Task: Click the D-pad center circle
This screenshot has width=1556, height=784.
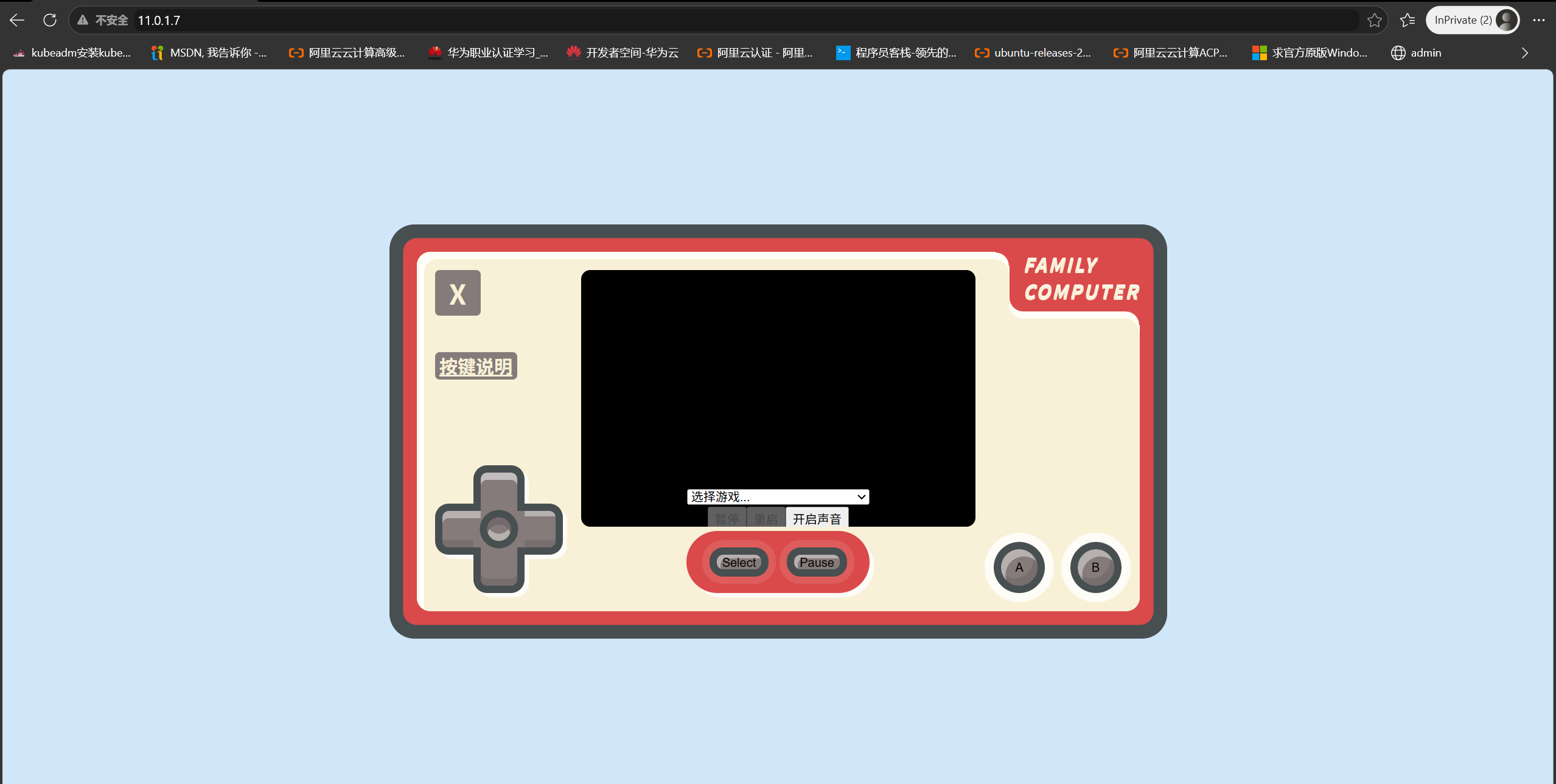Action: (x=499, y=529)
